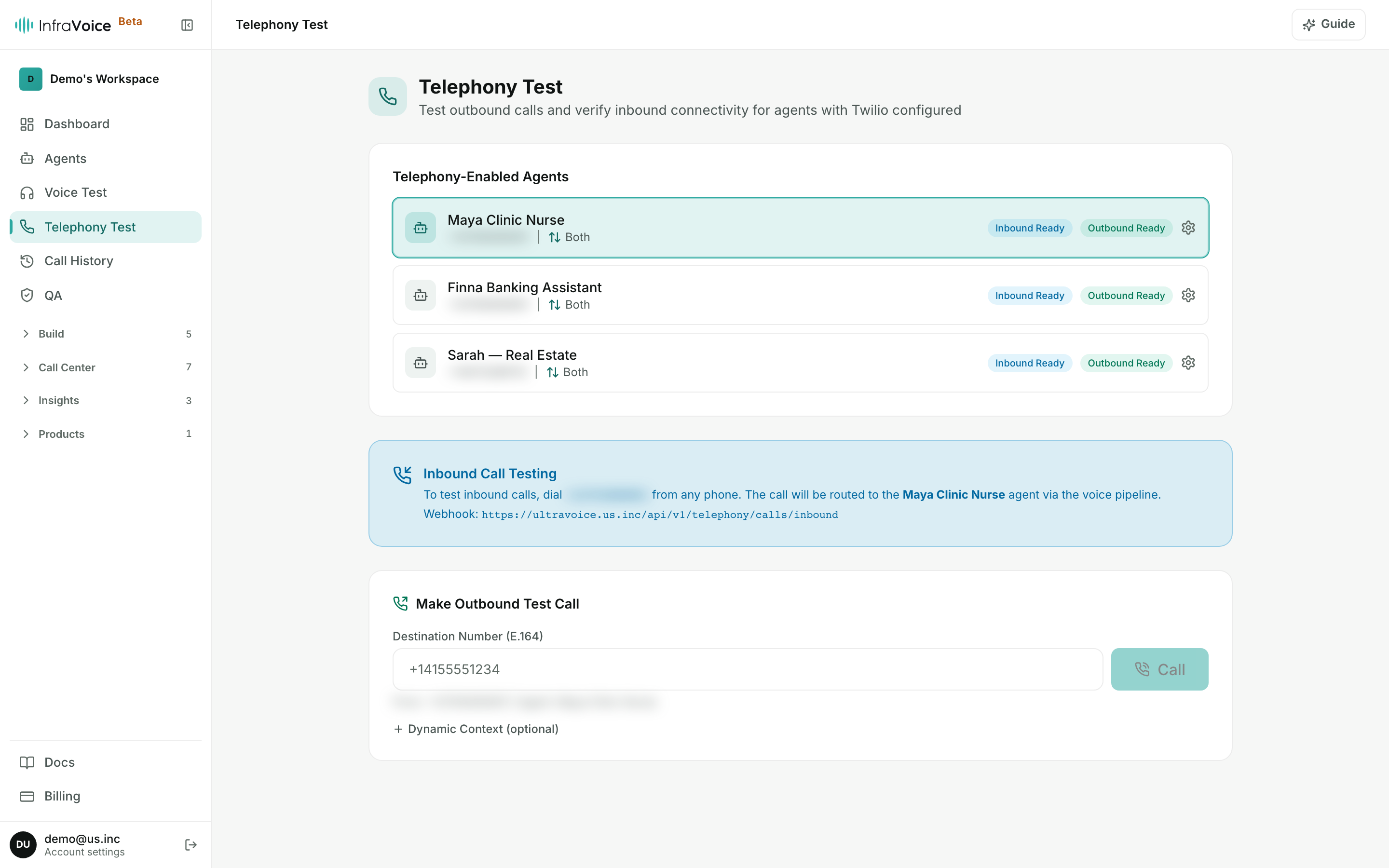Select Telephony Test sidebar item
This screenshot has width=1389, height=868.
[x=106, y=227]
